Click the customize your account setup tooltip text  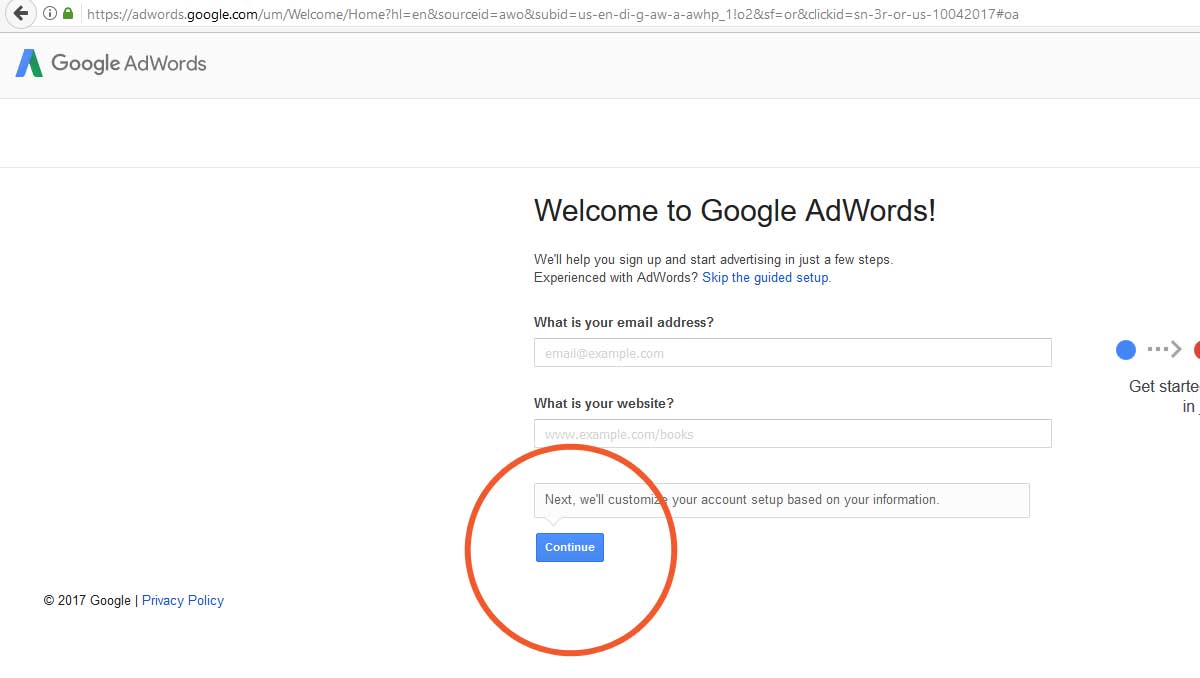point(742,499)
